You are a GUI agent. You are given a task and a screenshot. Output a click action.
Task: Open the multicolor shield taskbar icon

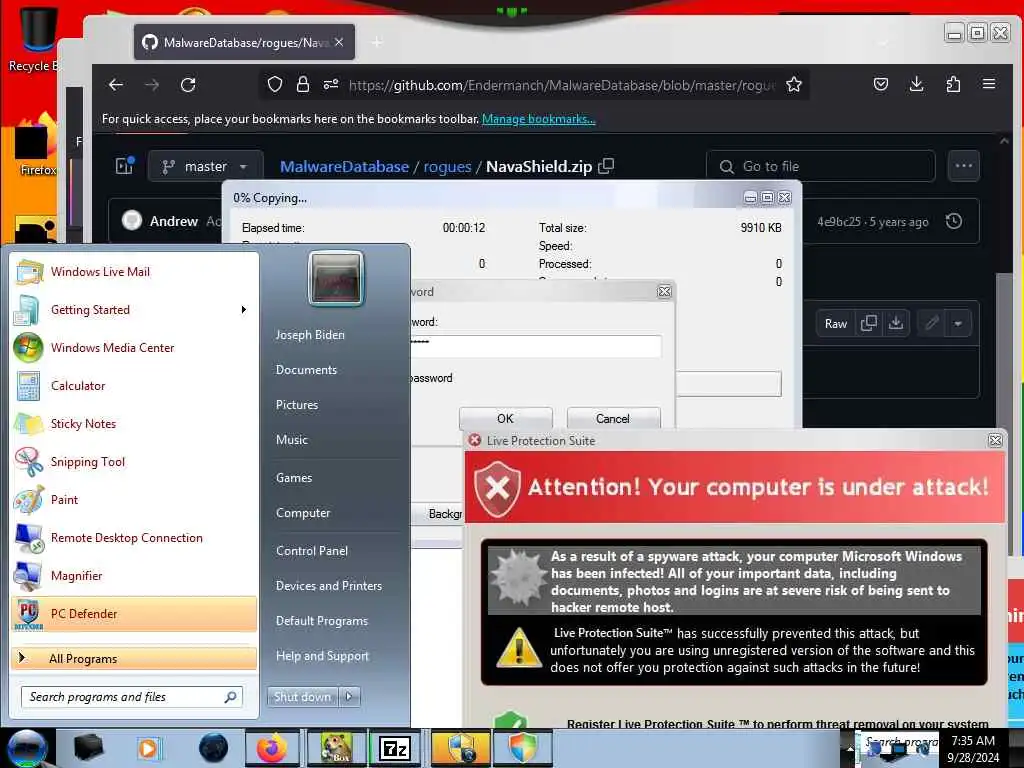pyautogui.click(x=522, y=748)
